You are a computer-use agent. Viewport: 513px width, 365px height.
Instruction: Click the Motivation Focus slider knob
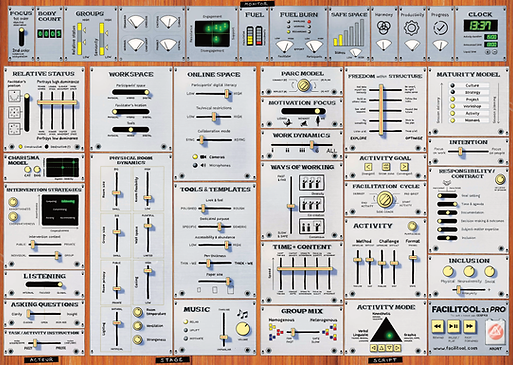(317, 111)
